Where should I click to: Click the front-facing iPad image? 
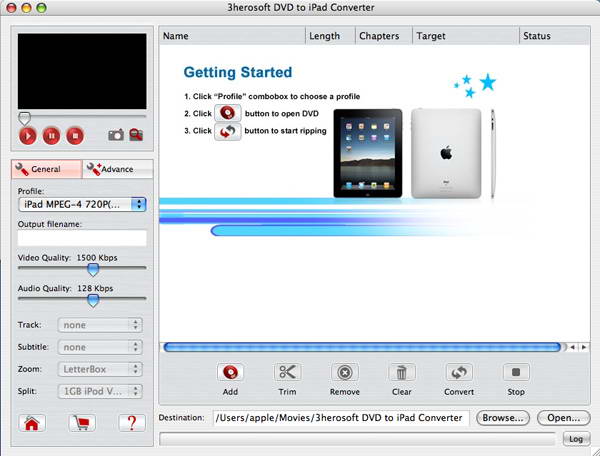coord(368,153)
